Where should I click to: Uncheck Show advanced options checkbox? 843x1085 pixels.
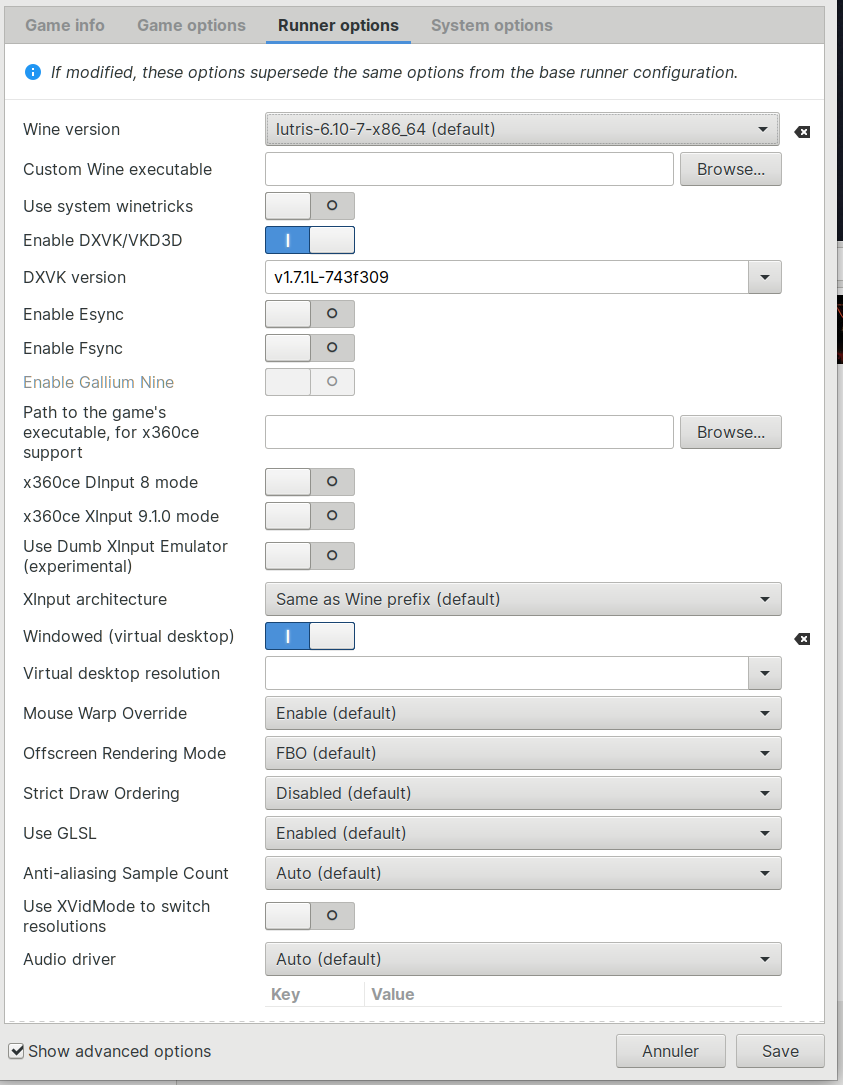[x=16, y=1051]
